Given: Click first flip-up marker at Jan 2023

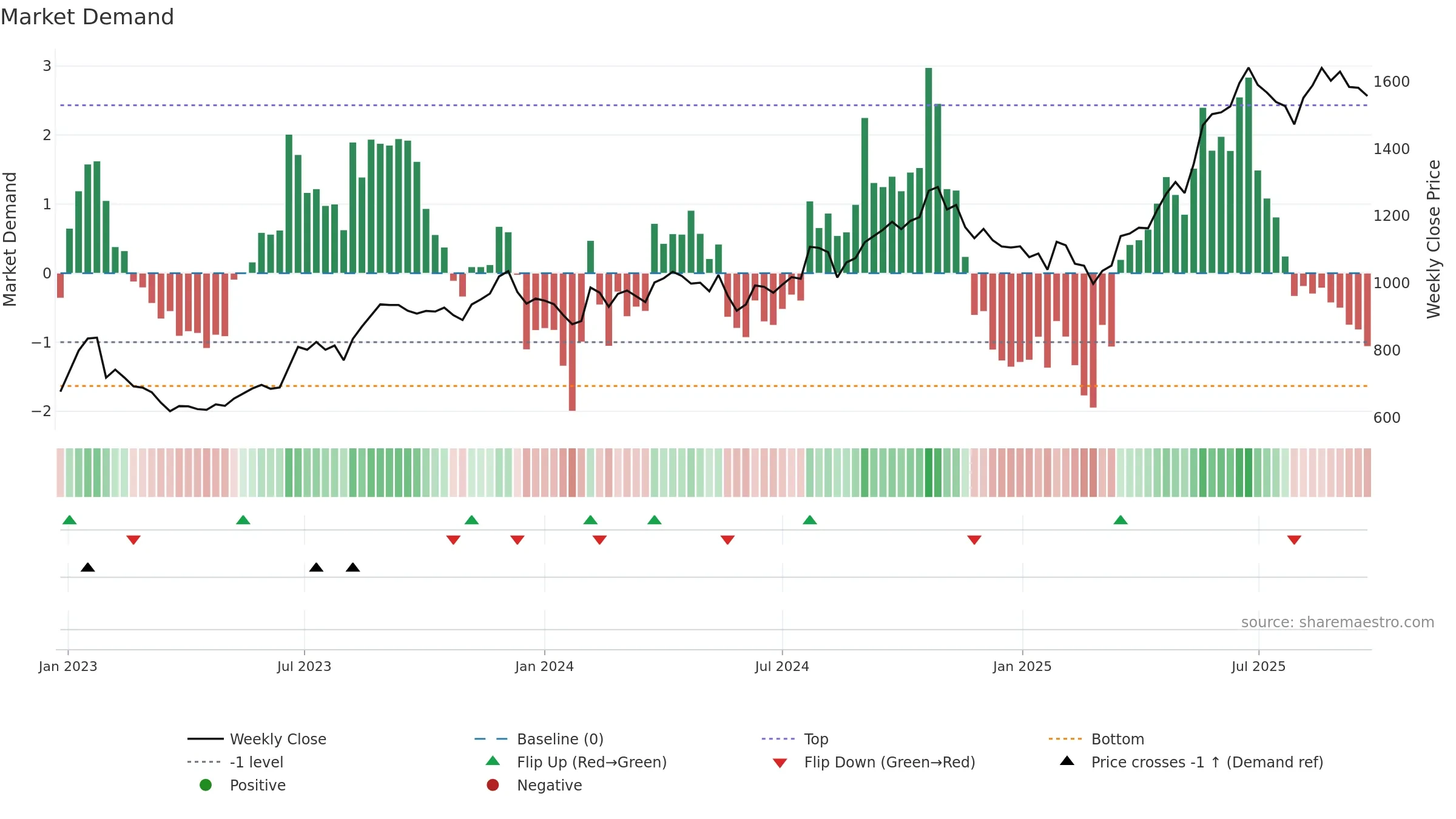Looking at the screenshot, I should click(70, 520).
